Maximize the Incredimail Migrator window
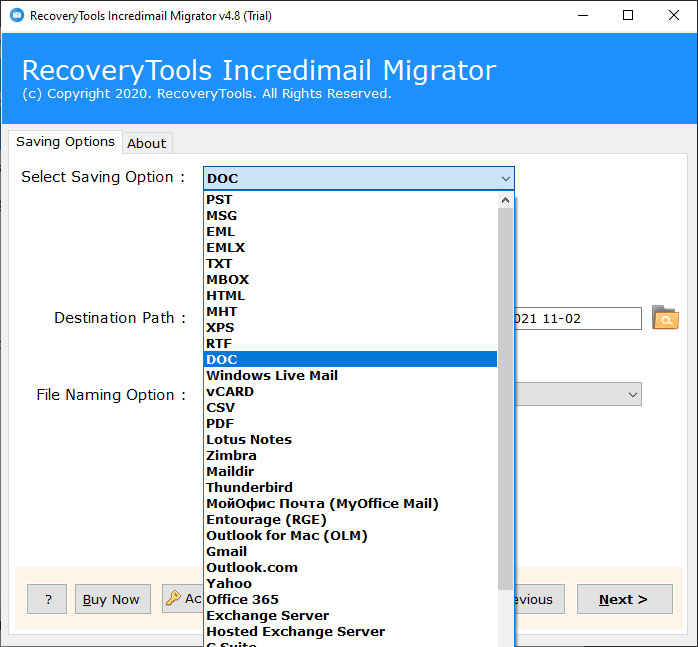 (x=628, y=16)
